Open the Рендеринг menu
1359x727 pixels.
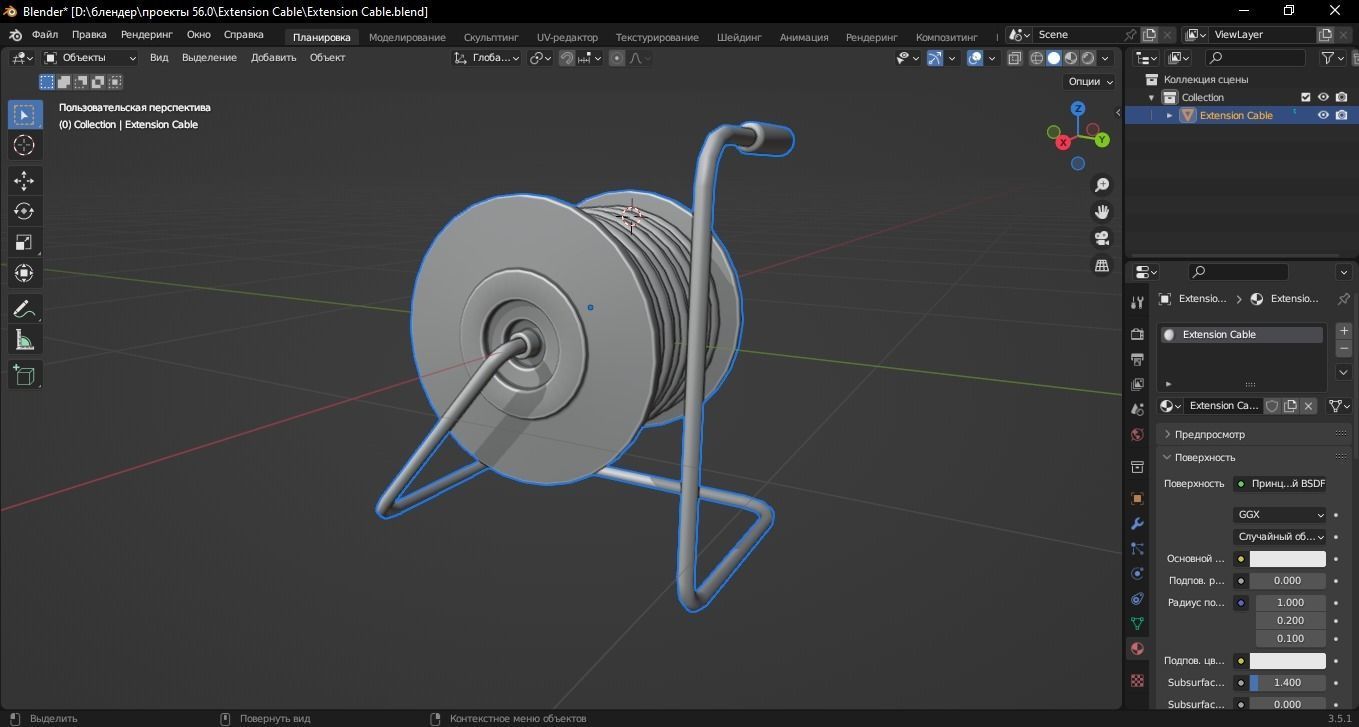(146, 34)
